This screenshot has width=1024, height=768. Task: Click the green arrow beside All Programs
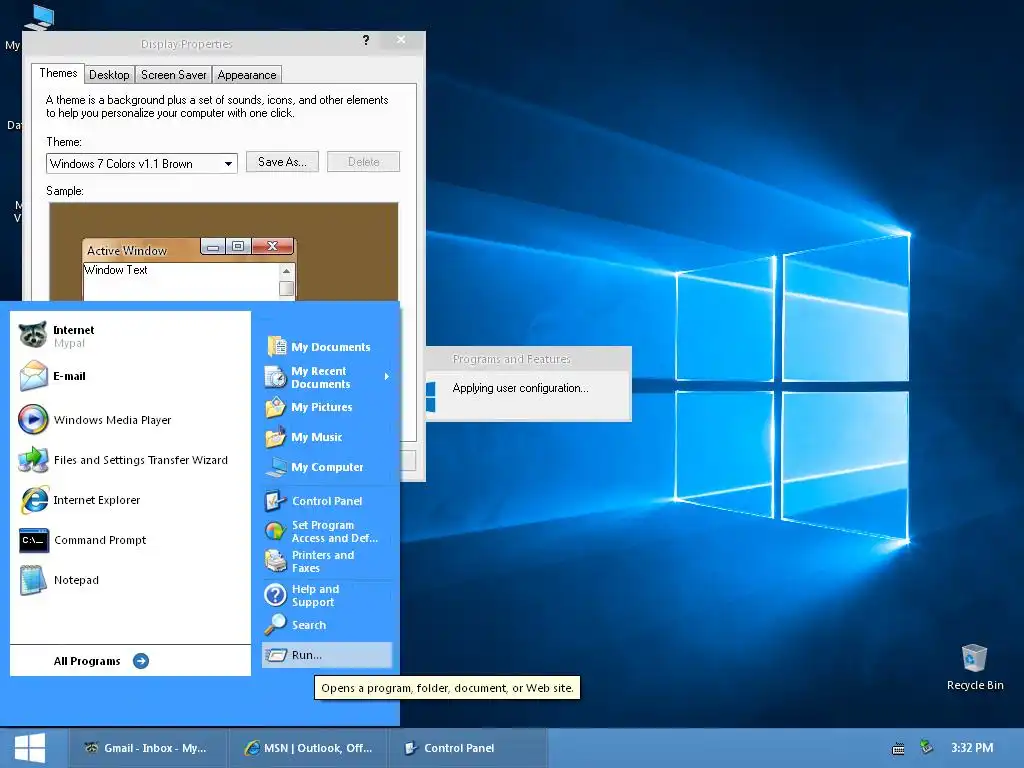pyautogui.click(x=140, y=661)
